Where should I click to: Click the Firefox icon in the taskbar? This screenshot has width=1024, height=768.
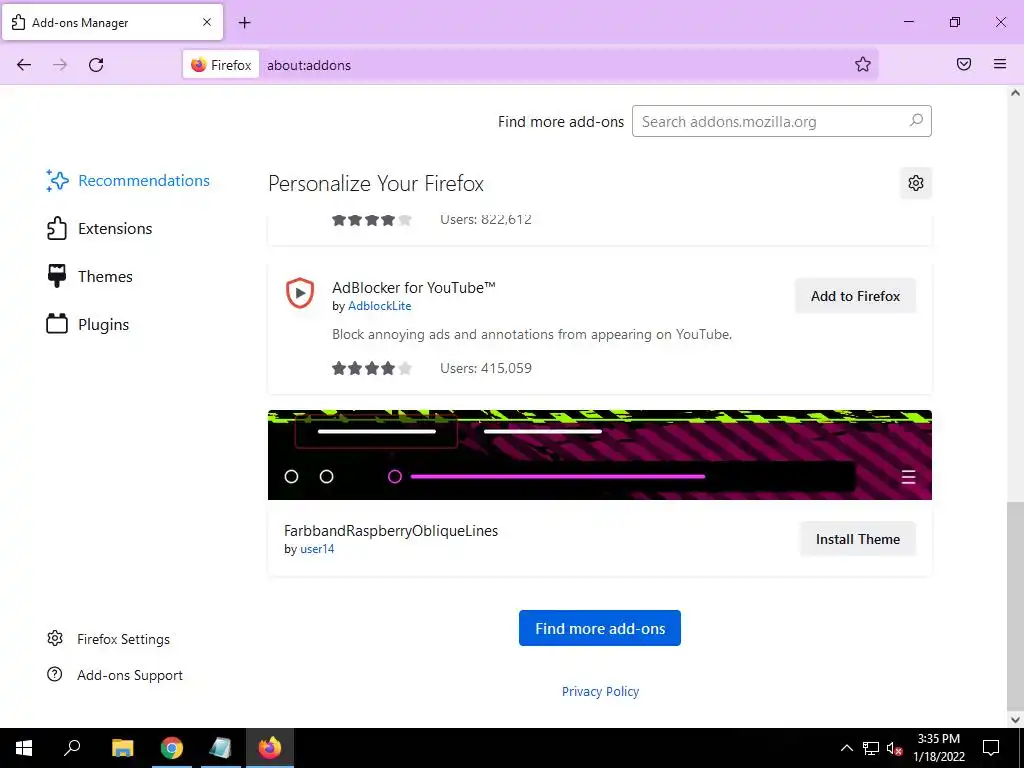pyautogui.click(x=270, y=748)
